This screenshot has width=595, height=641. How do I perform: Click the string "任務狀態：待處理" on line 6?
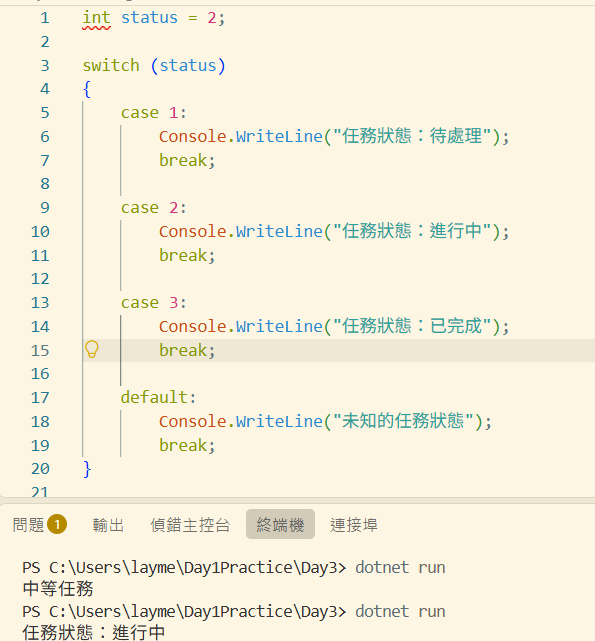click(412, 136)
